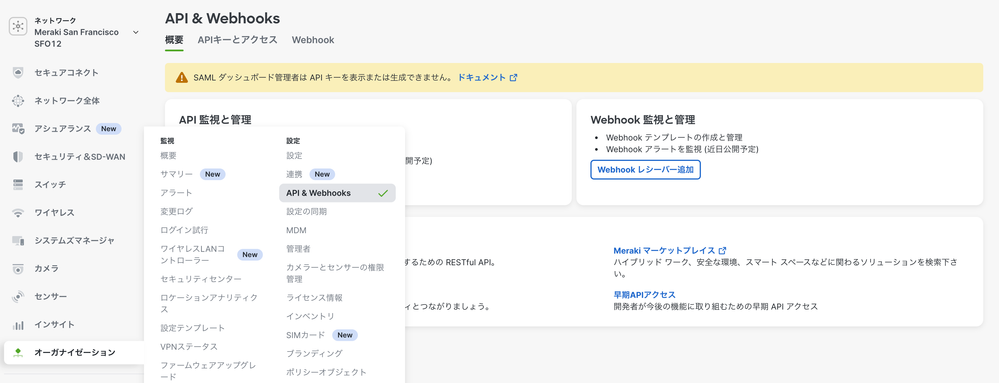The width and height of the screenshot is (999, 383).
Task: Select ログイン試行 in the flyout menu
Action: click(x=185, y=229)
